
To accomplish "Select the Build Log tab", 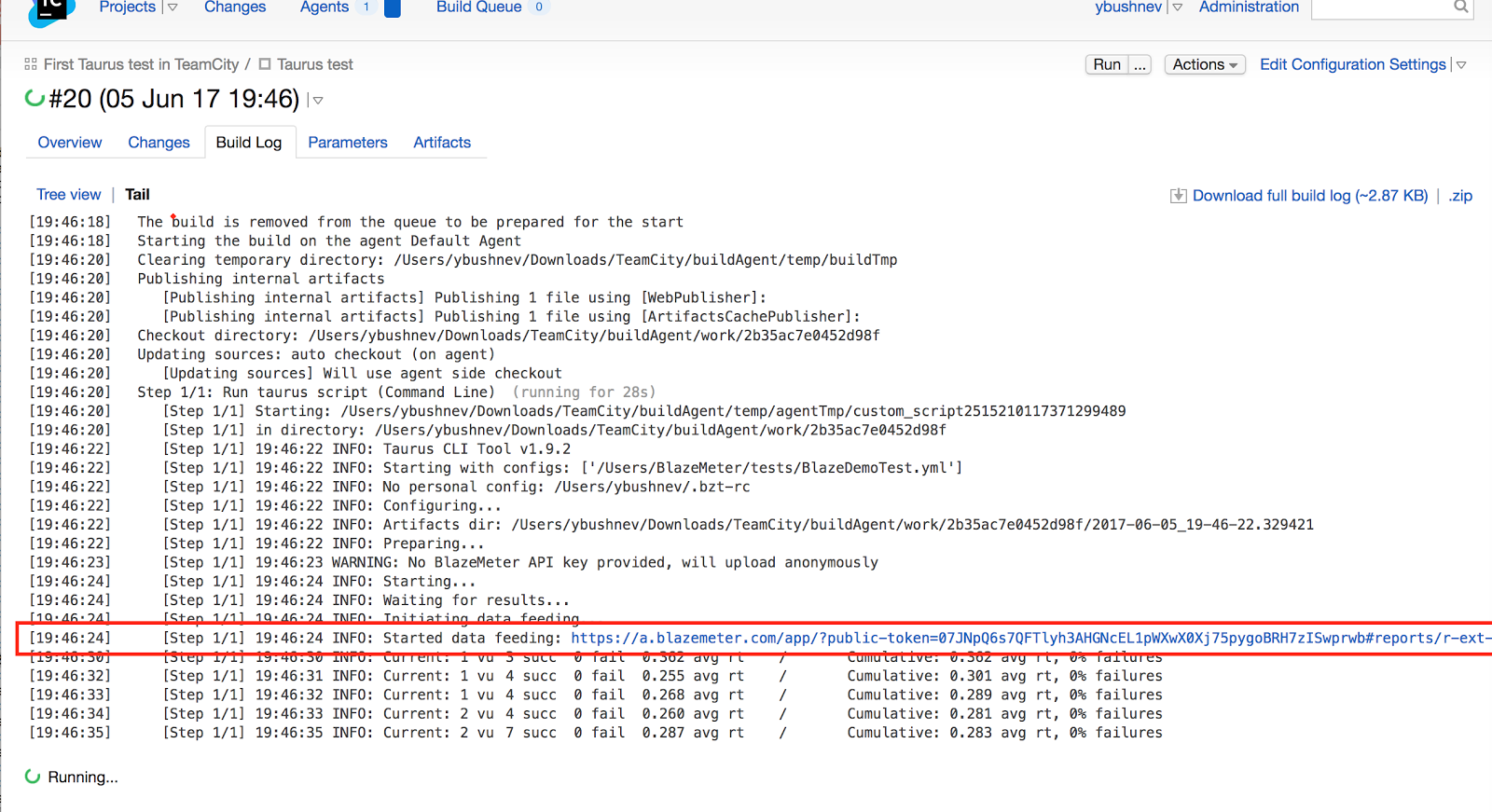I will [249, 143].
